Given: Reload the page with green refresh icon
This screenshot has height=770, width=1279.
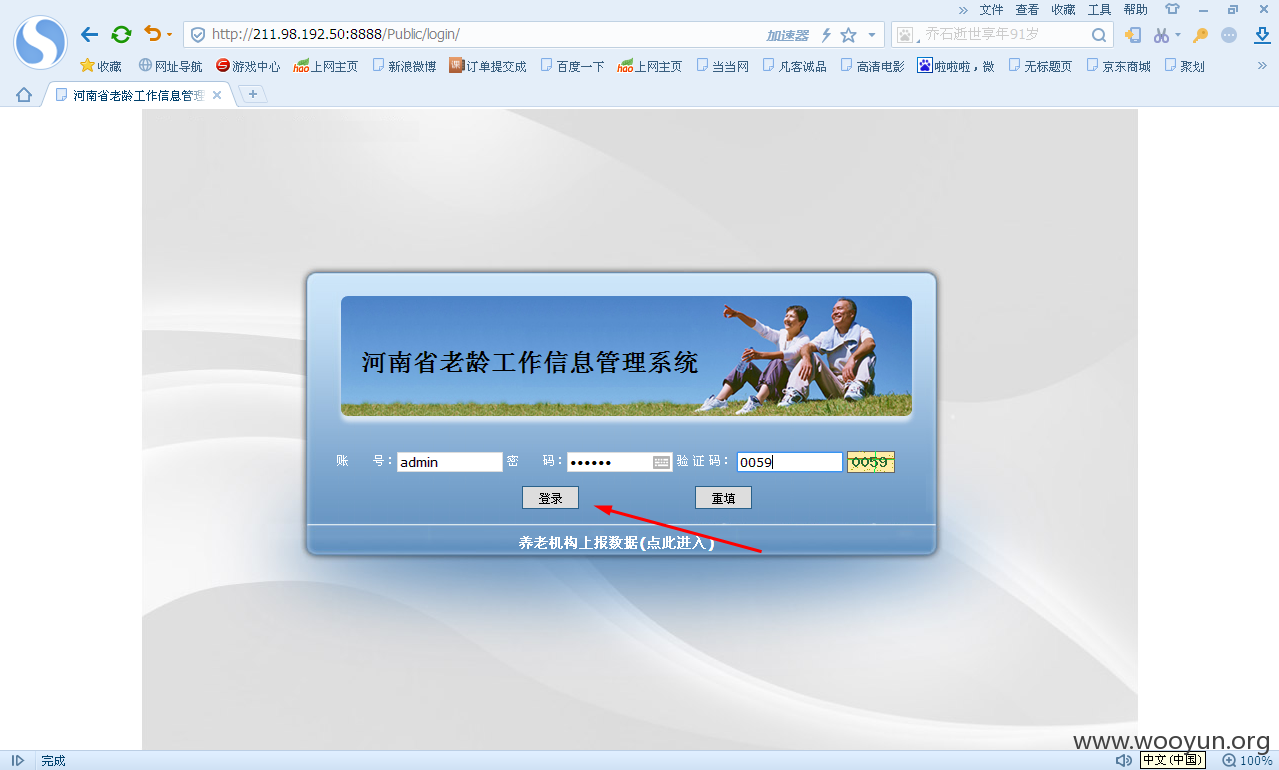Looking at the screenshot, I should tap(121, 35).
